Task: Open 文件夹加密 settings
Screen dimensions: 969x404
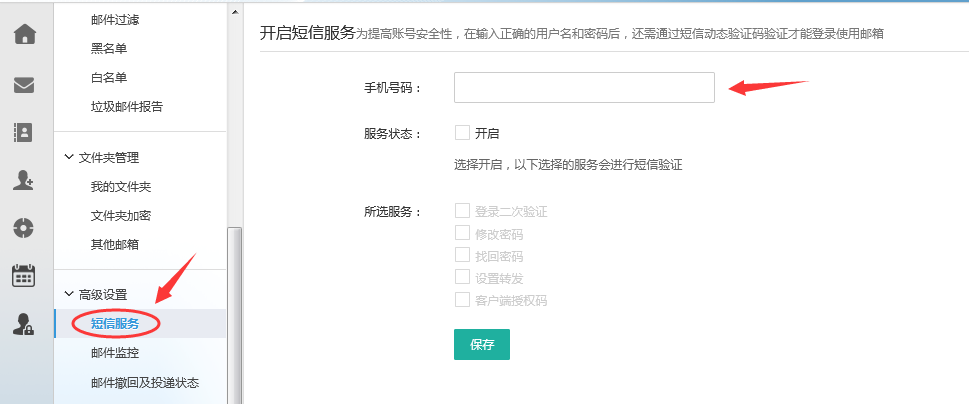Action: (x=120, y=215)
